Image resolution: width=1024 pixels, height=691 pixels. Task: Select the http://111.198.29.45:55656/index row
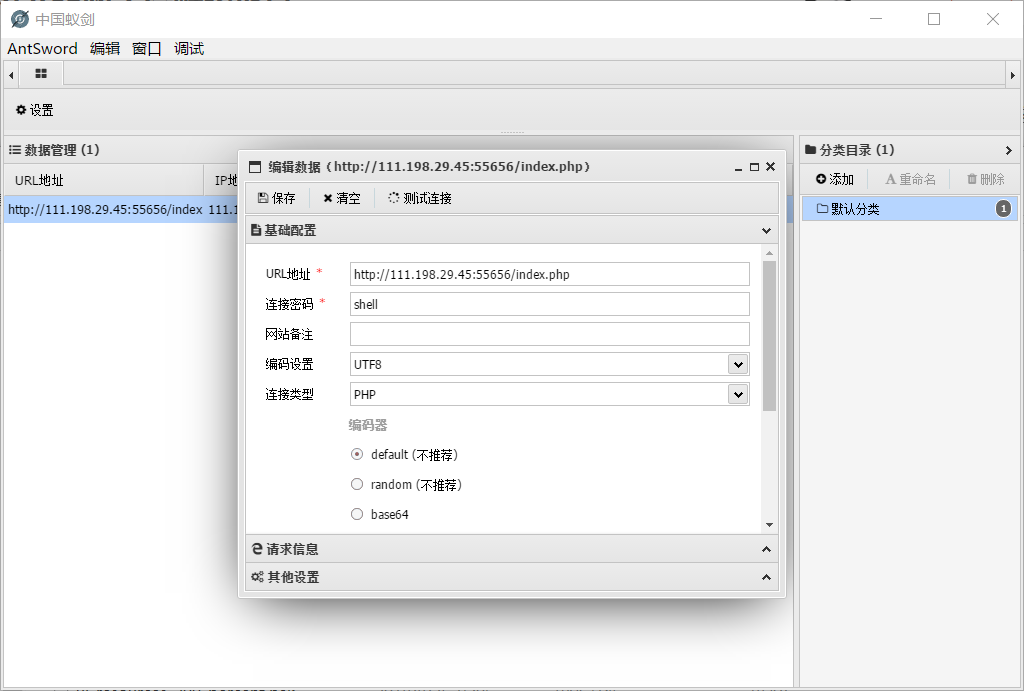[x=122, y=210]
